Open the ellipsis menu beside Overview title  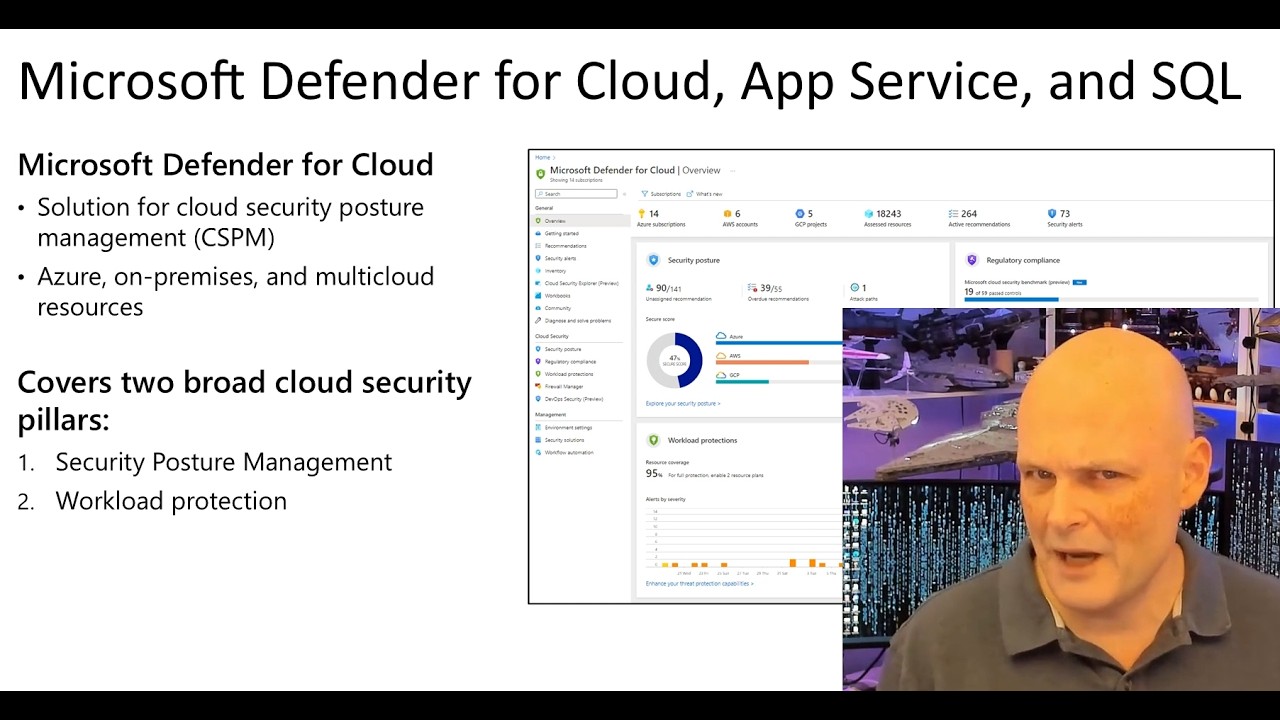[x=732, y=171]
